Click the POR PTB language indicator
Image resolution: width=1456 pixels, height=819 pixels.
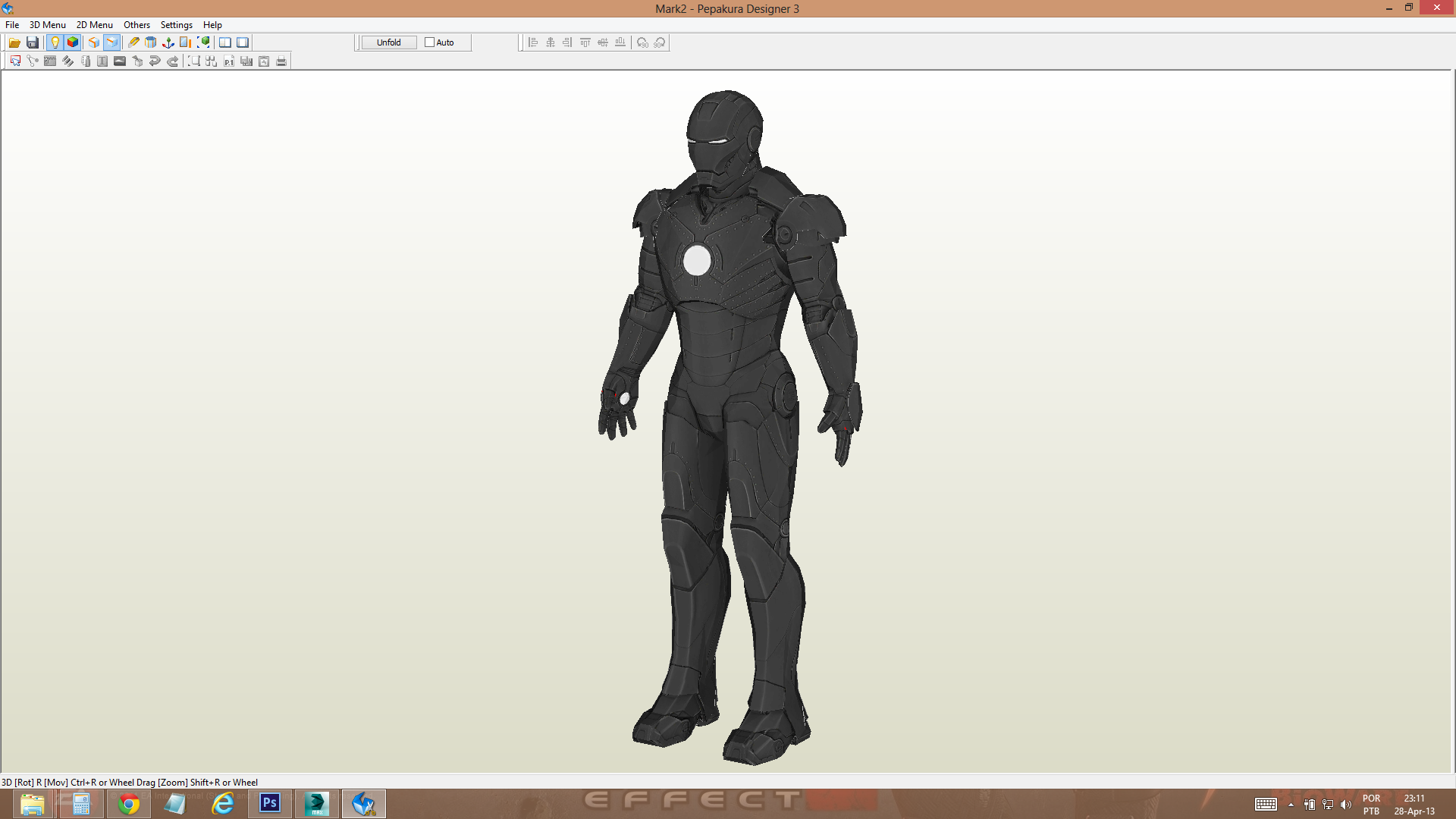1371,805
